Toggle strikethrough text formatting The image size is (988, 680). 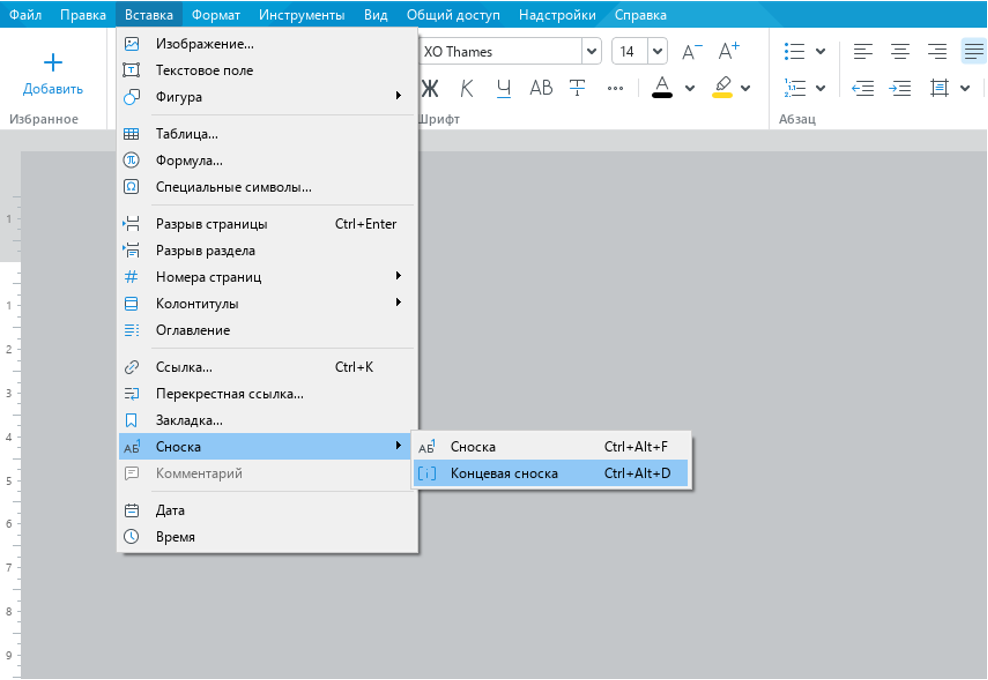point(577,88)
